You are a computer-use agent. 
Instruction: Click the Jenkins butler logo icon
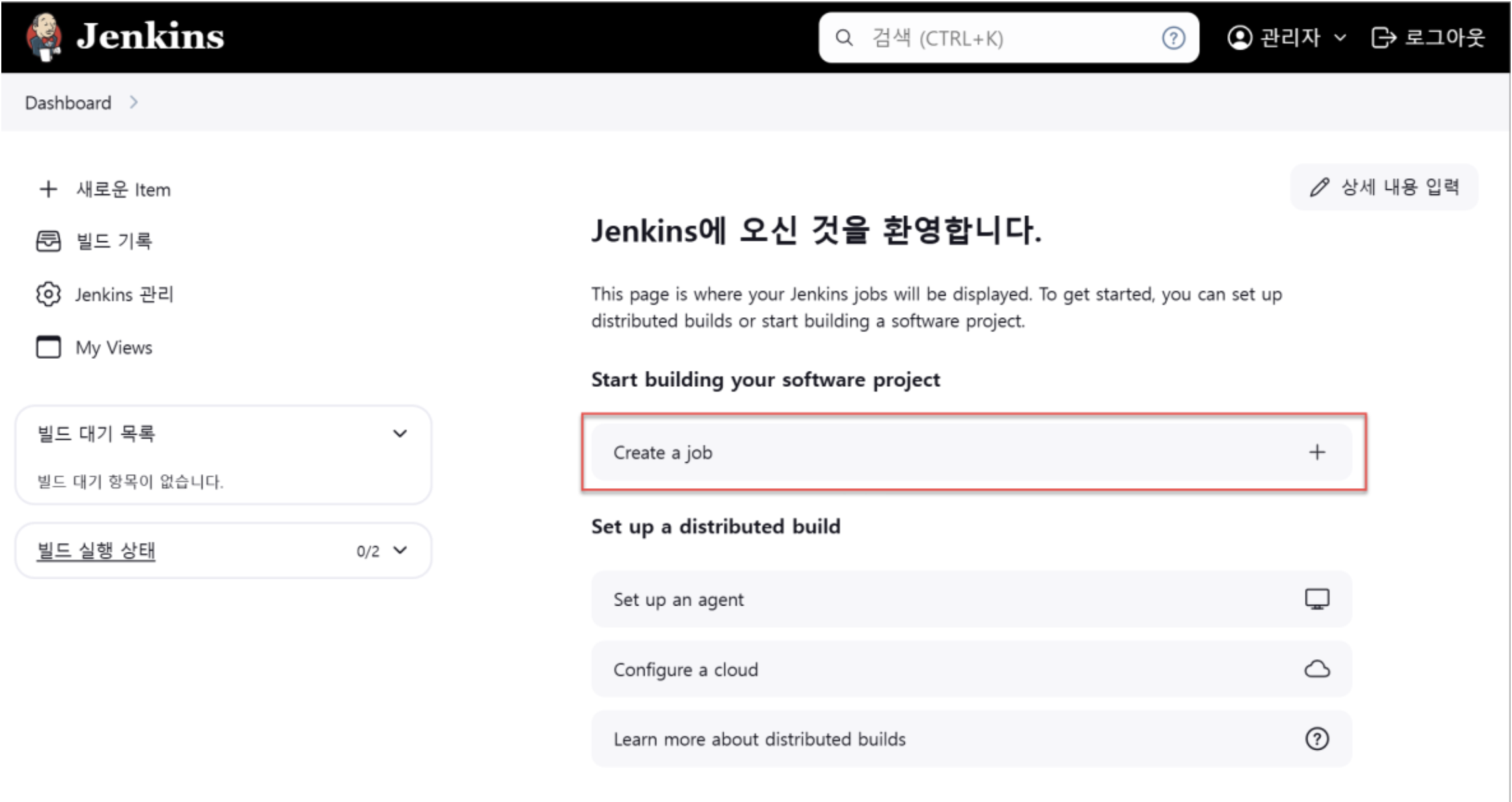tap(44, 36)
